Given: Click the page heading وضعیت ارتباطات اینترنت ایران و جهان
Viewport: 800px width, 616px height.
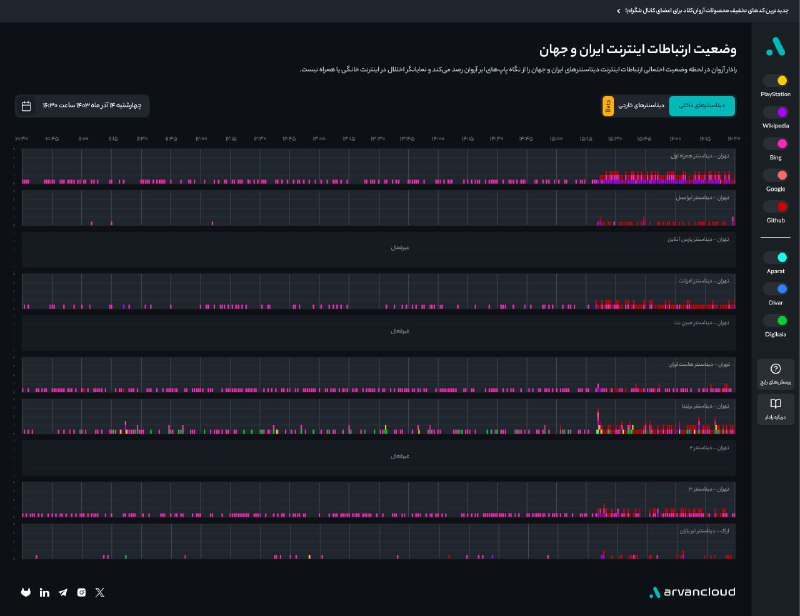Looking at the screenshot, I should pyautogui.click(x=638, y=50).
